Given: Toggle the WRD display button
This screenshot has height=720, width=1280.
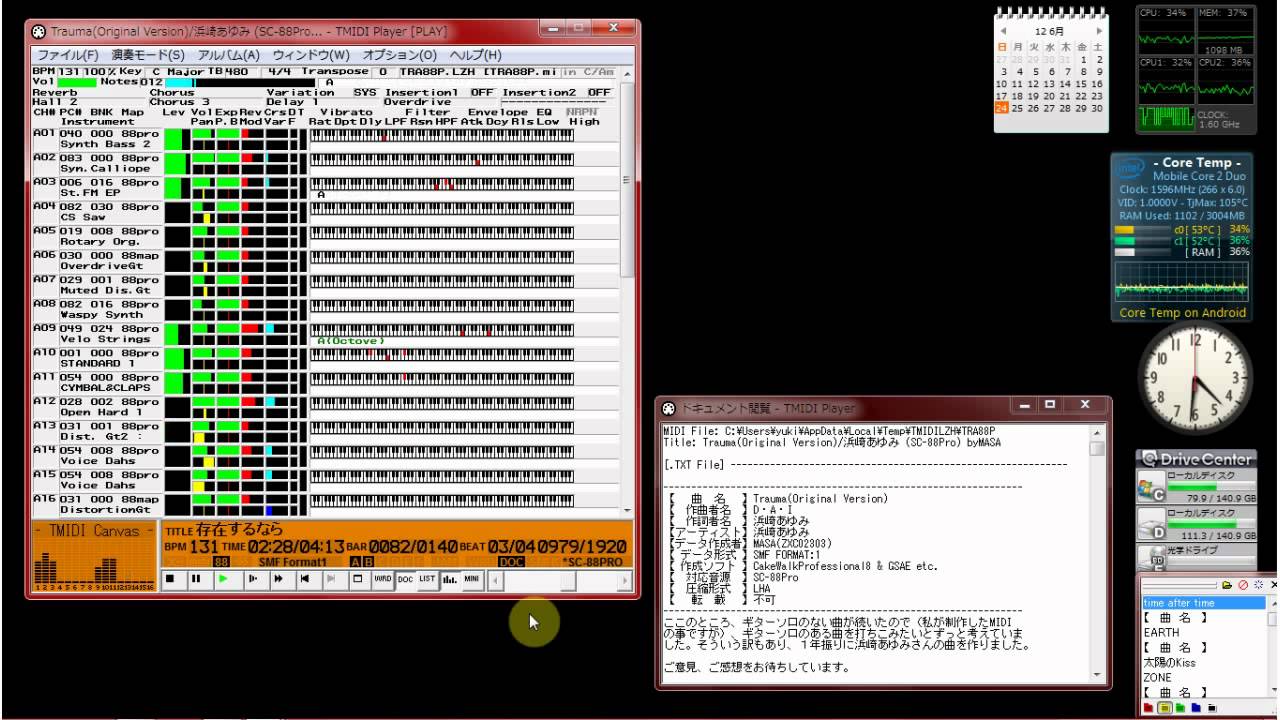Looking at the screenshot, I should click(x=382, y=578).
